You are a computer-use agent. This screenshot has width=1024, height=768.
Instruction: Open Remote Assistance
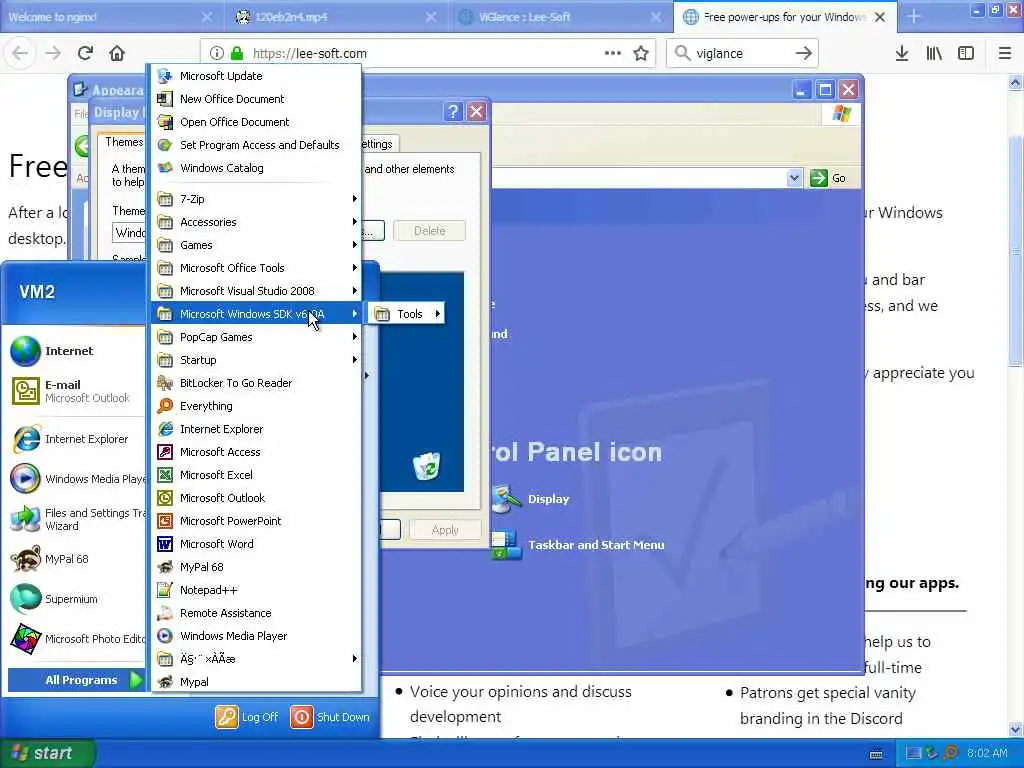(x=256, y=613)
